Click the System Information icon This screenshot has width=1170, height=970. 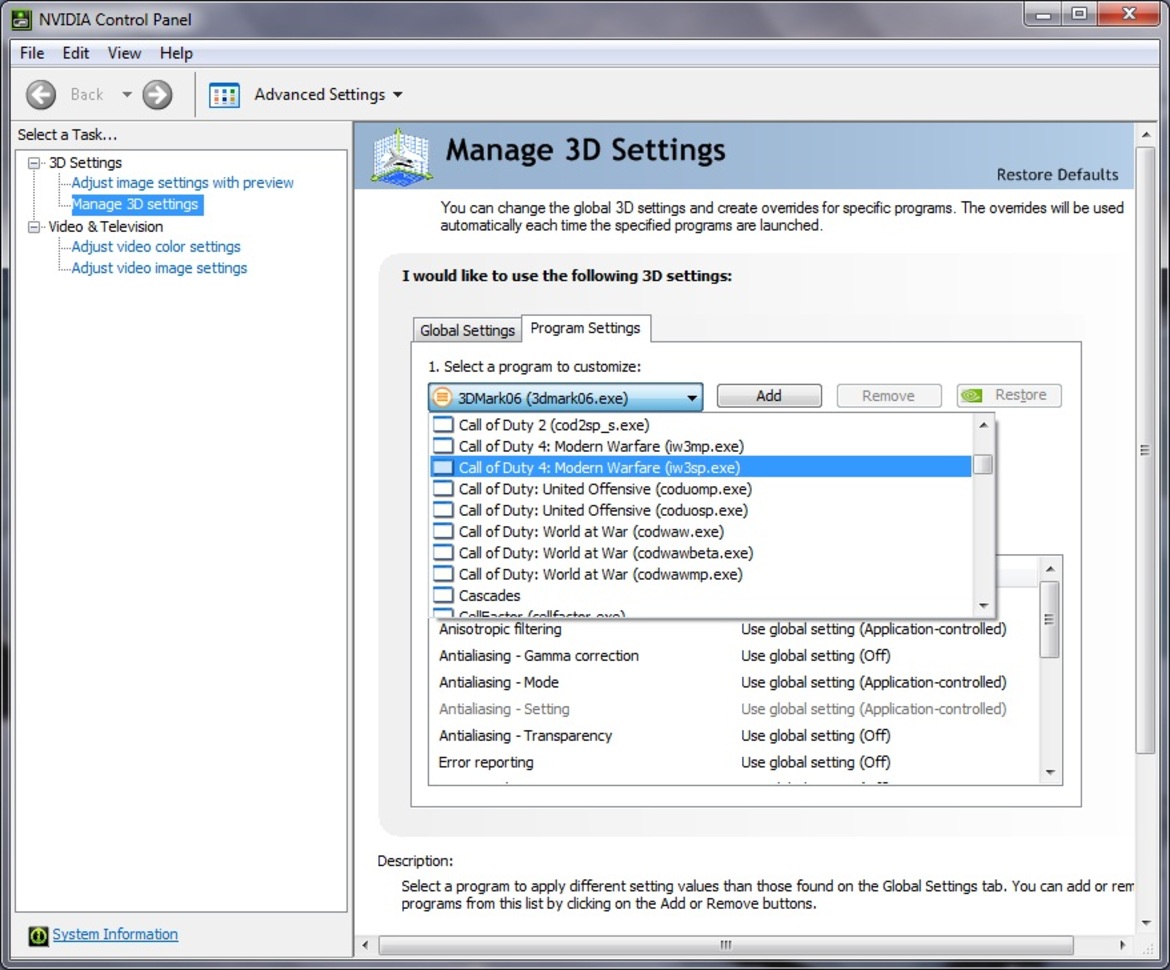click(x=38, y=935)
